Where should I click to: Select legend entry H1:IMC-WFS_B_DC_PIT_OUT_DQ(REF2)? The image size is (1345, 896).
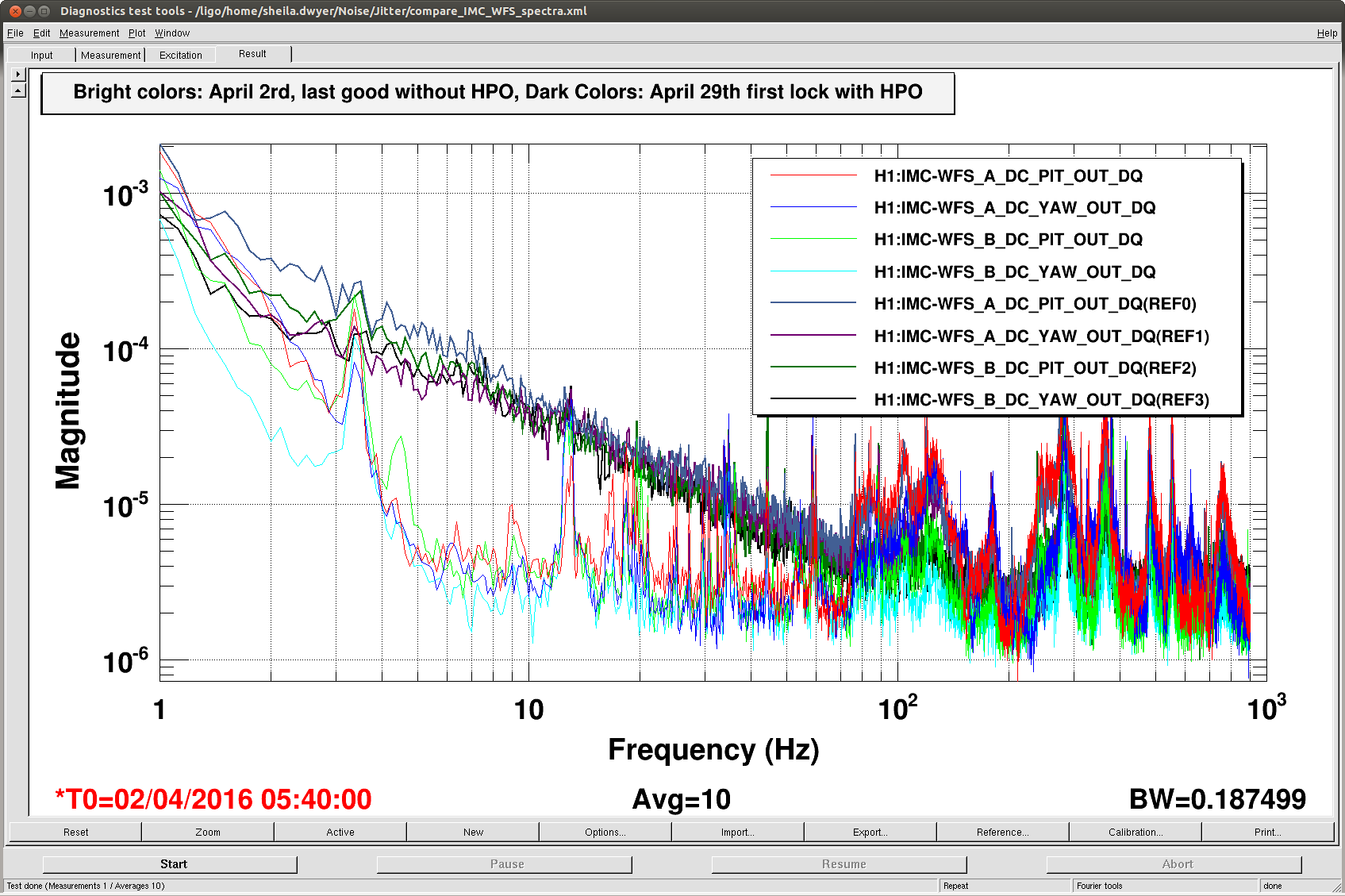(x=1036, y=367)
